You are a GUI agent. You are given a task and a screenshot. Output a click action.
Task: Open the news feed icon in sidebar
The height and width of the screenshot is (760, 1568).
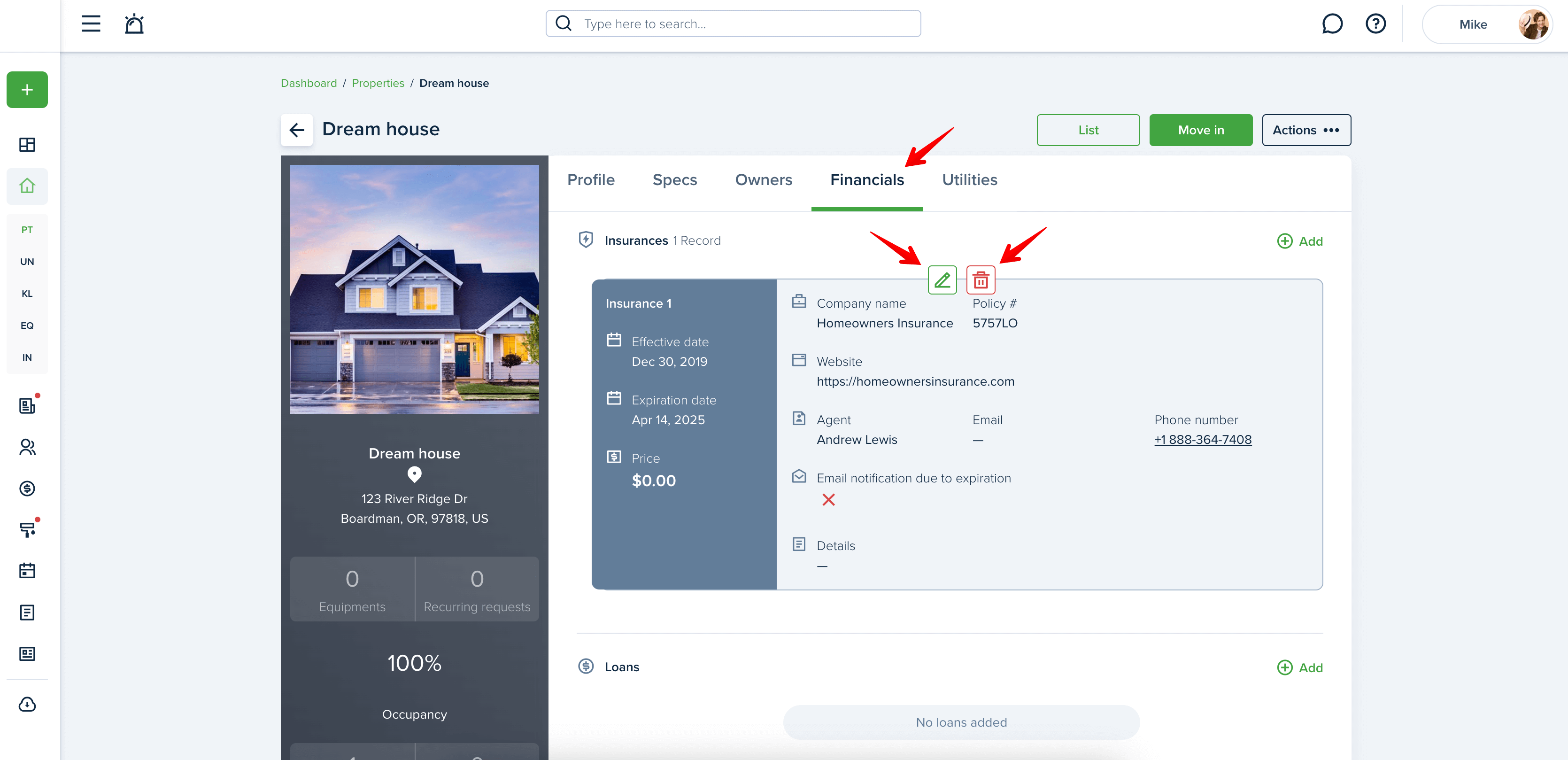[x=27, y=653]
